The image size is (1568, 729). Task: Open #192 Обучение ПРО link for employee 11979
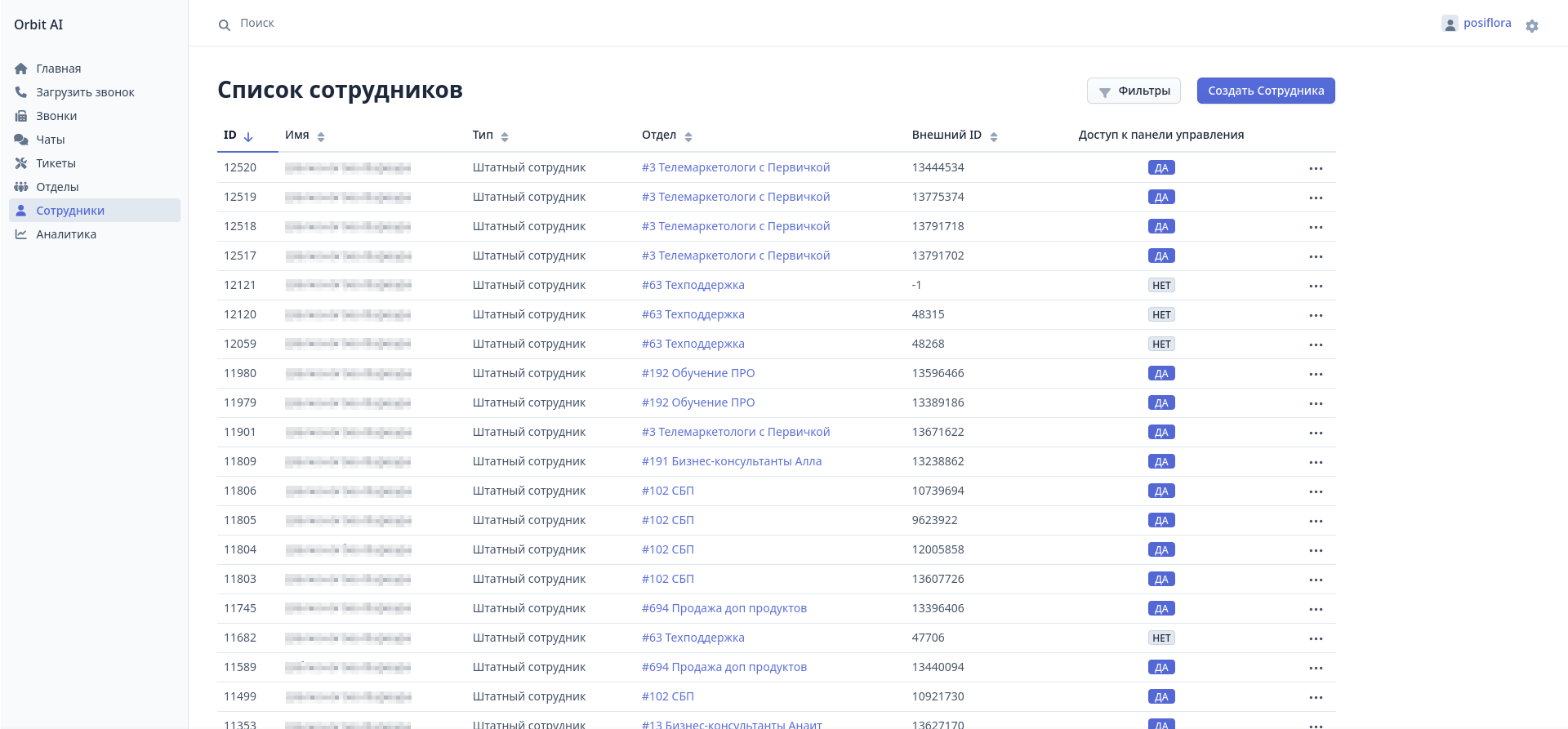(698, 402)
